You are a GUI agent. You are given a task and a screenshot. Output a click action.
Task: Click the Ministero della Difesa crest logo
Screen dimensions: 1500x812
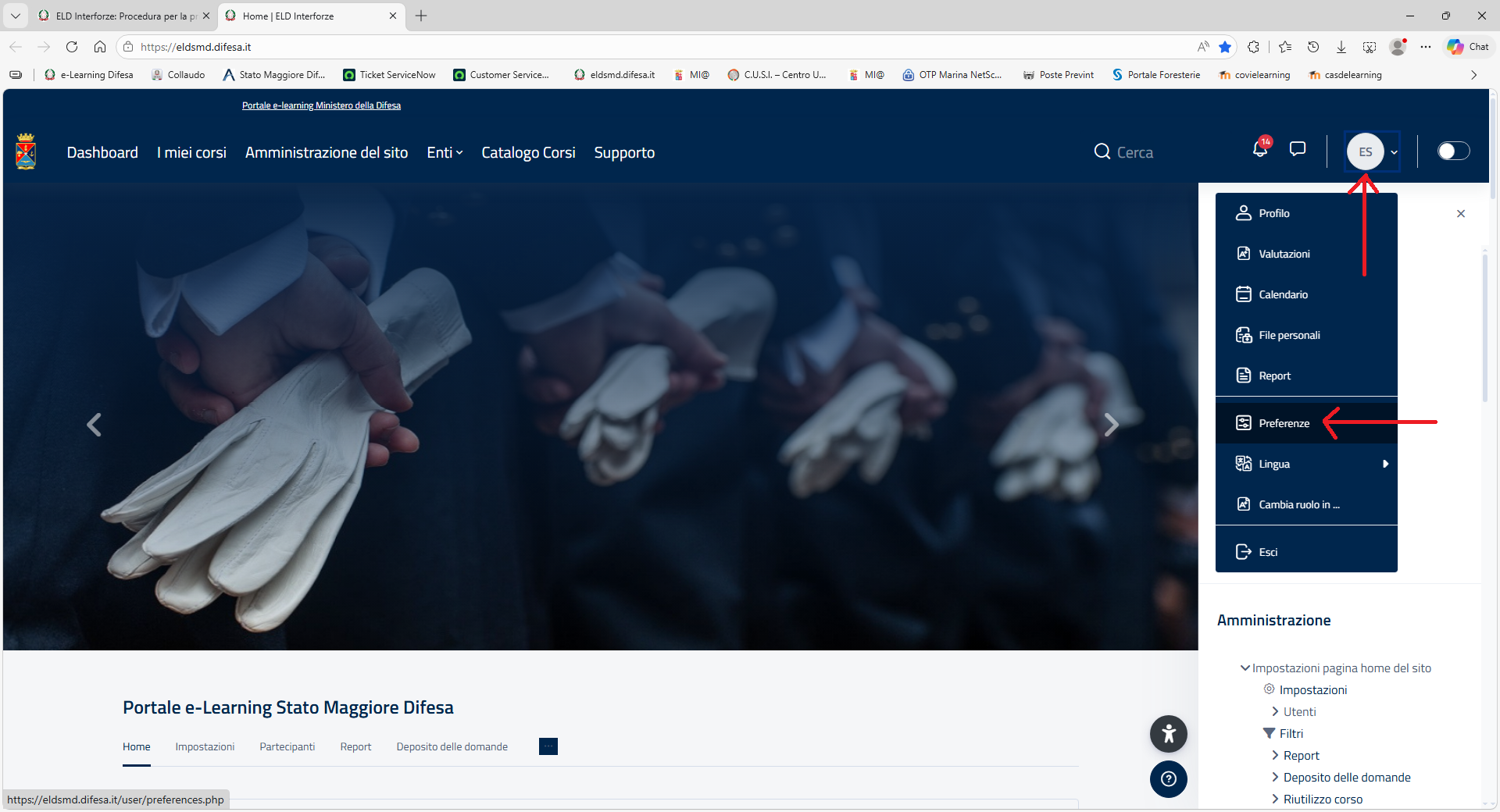[x=26, y=151]
